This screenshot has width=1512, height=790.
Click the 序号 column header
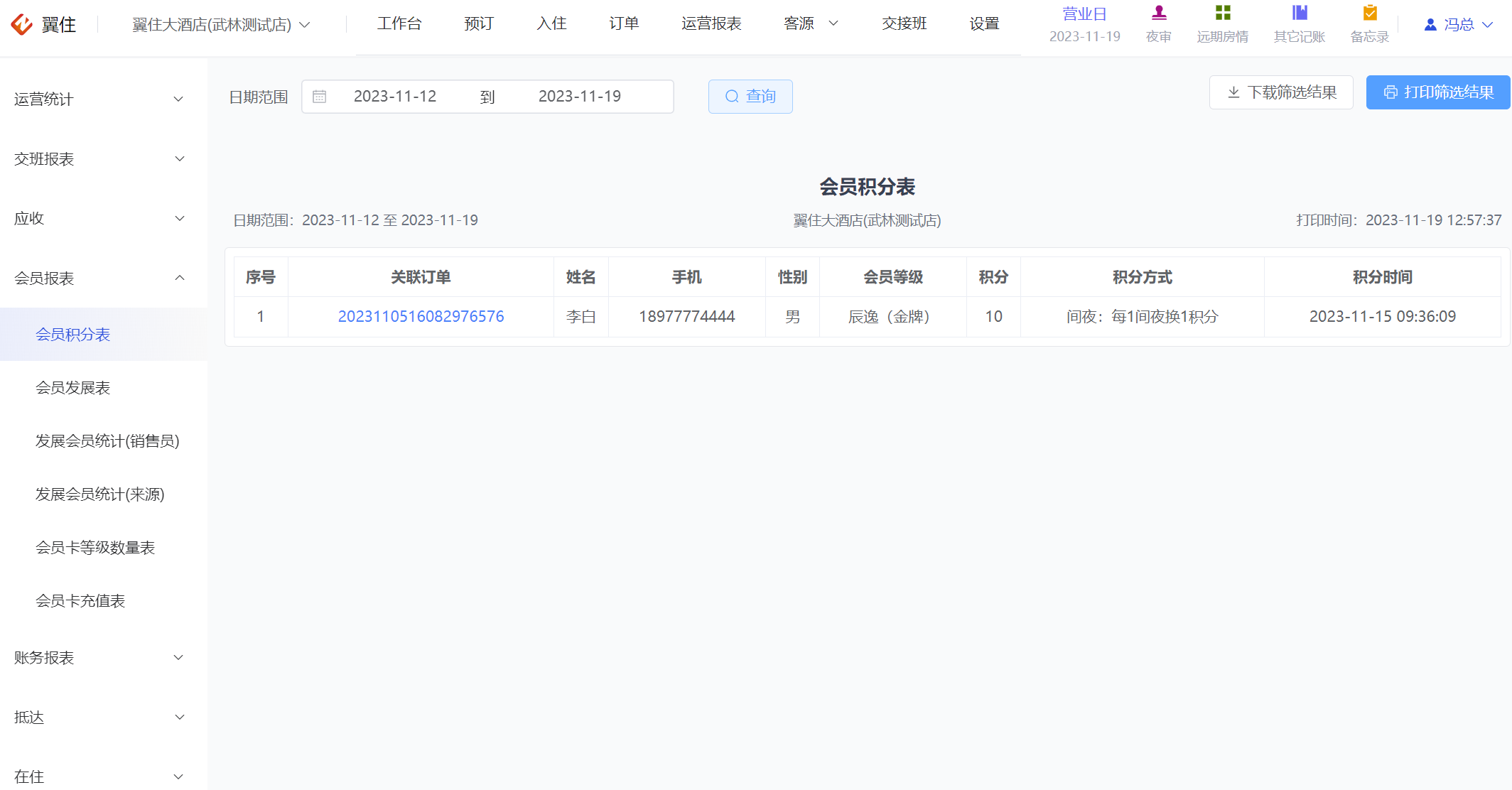tap(261, 277)
